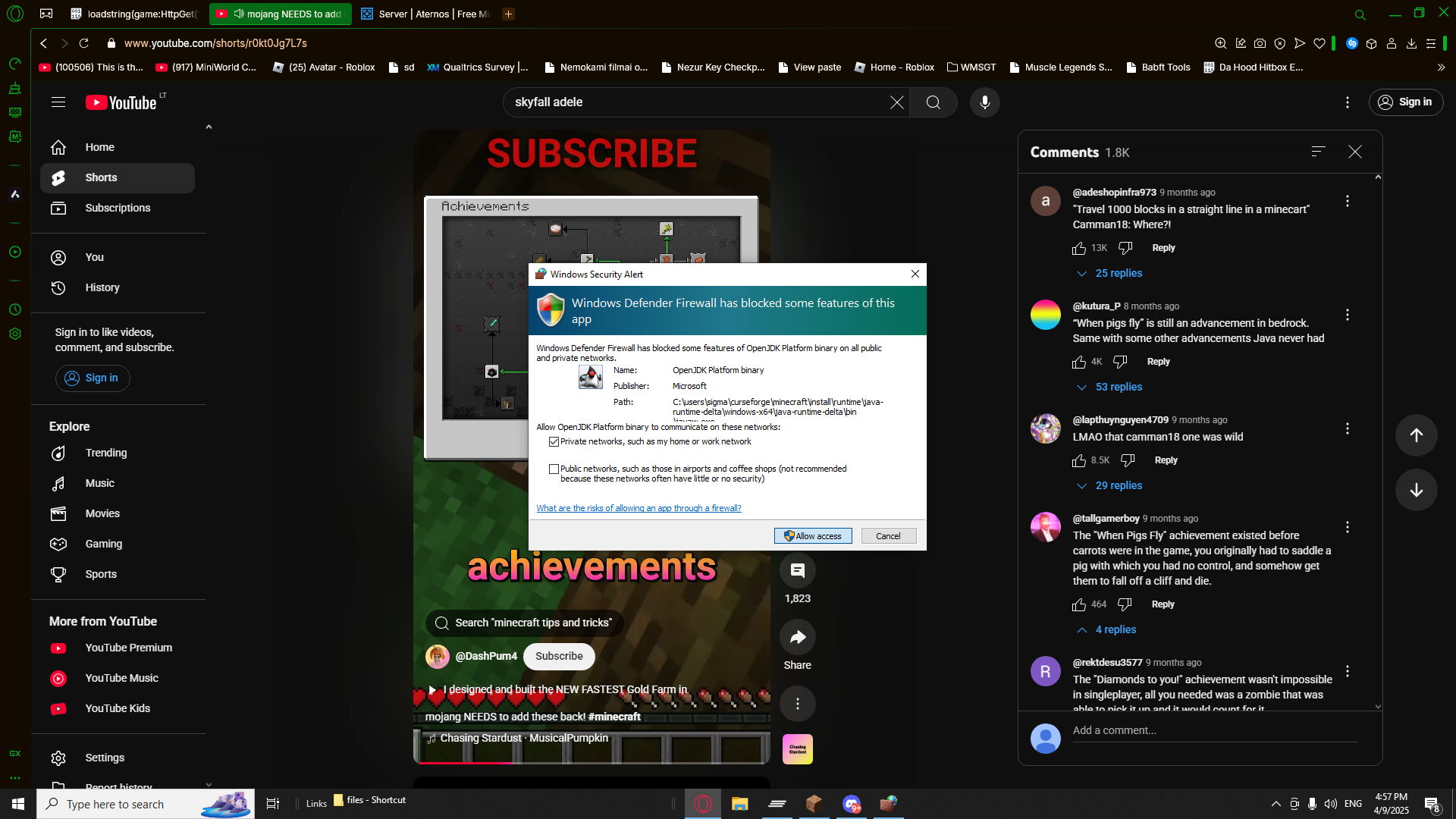Screen dimensions: 1456x819
Task: Open Subscriptions in the sidebar
Action: pos(118,208)
